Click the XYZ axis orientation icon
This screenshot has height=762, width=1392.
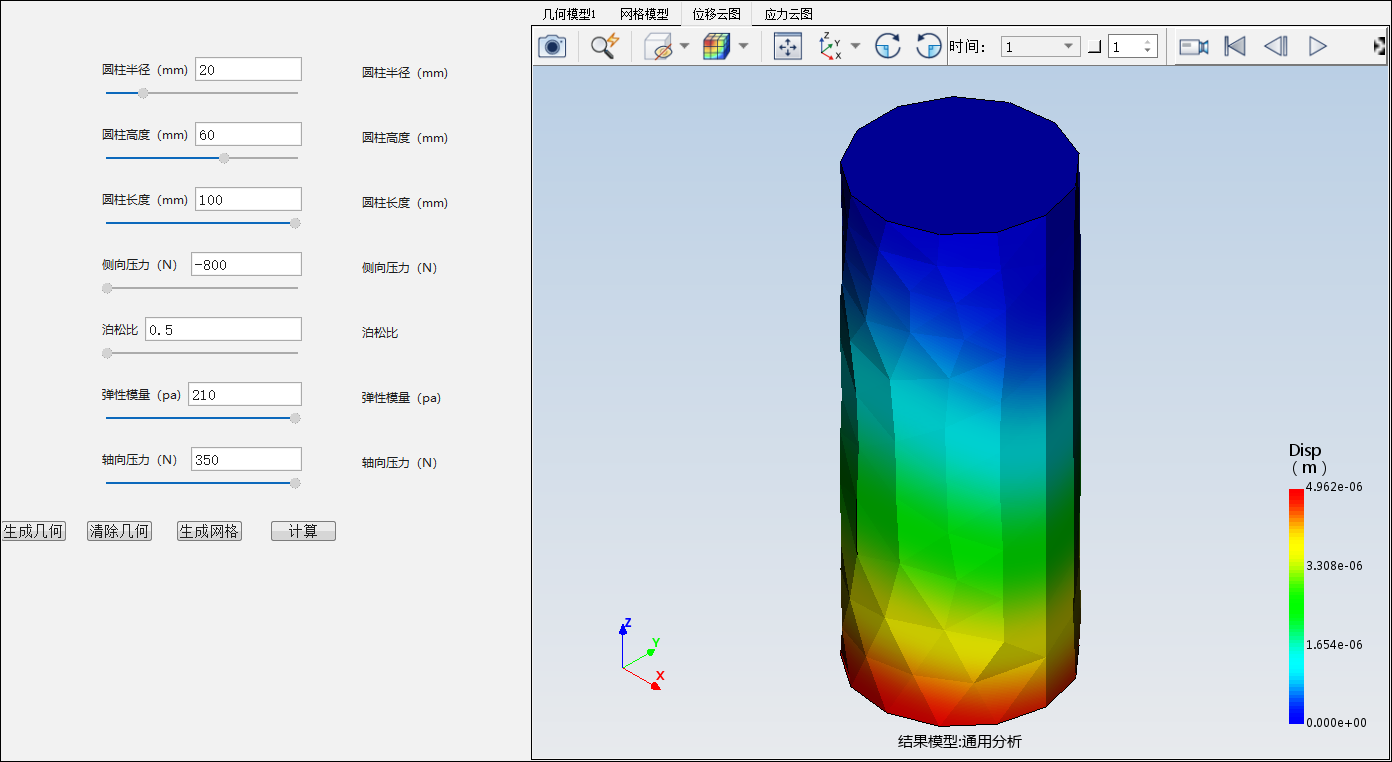pos(831,46)
